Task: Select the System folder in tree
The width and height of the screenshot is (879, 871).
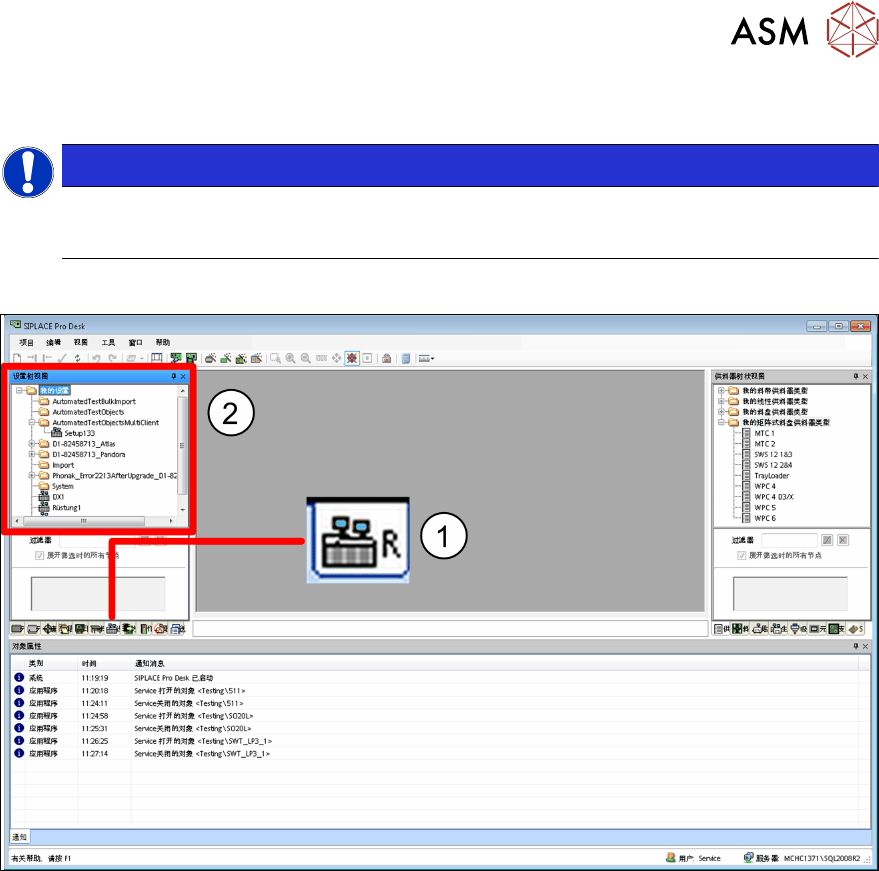Action: 63,486
